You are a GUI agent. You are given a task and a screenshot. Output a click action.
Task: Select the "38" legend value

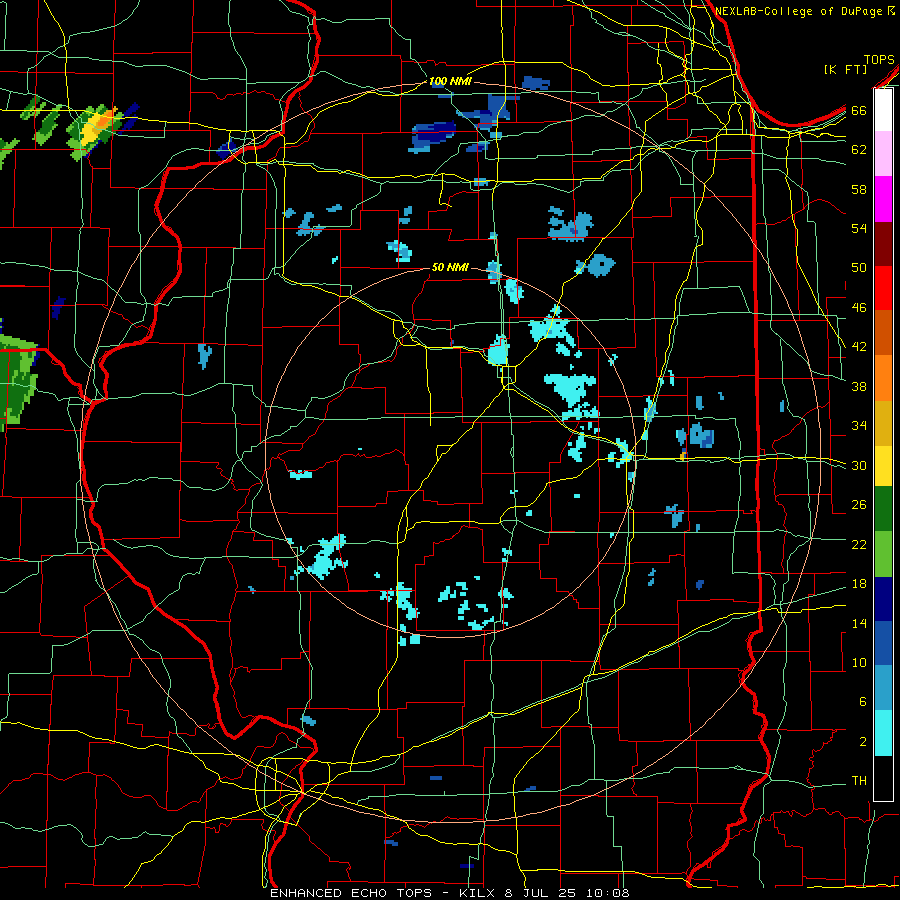[x=859, y=386]
